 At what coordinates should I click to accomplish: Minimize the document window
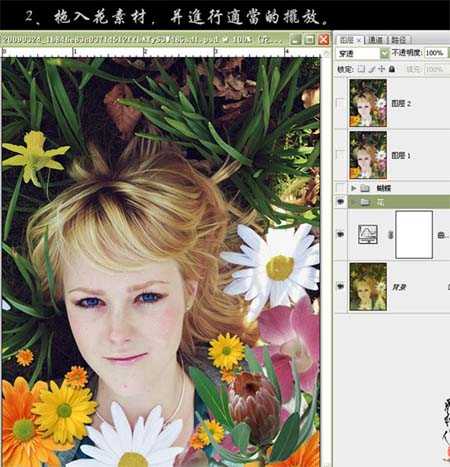pos(295,40)
